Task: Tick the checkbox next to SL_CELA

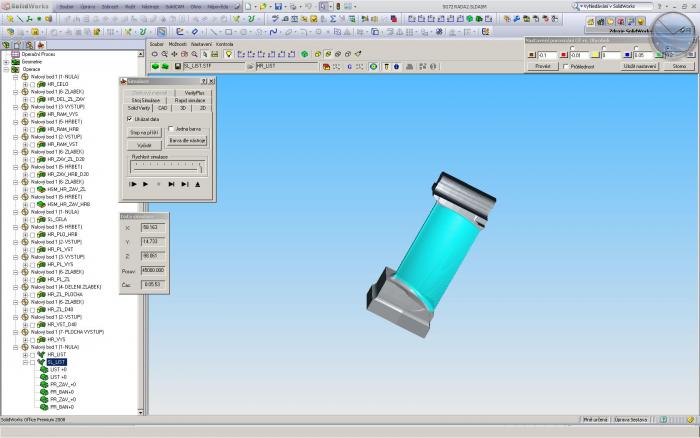Action: tap(33, 220)
